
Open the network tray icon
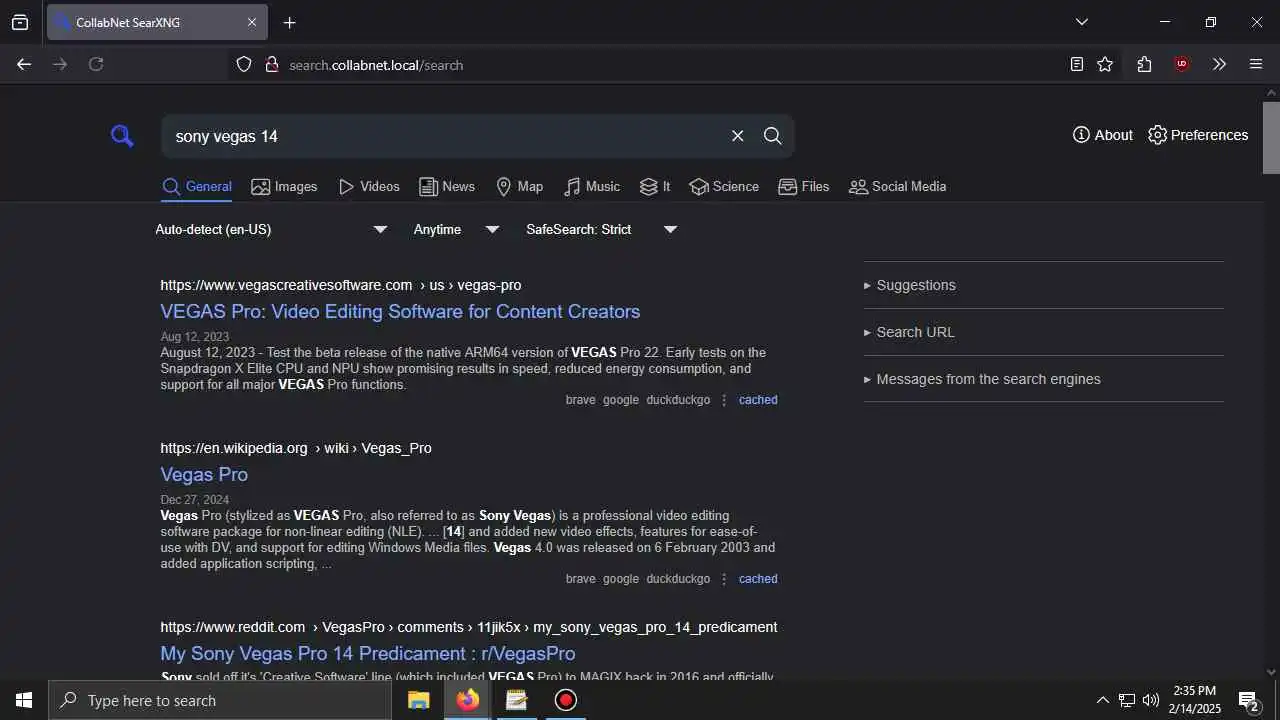(1127, 700)
